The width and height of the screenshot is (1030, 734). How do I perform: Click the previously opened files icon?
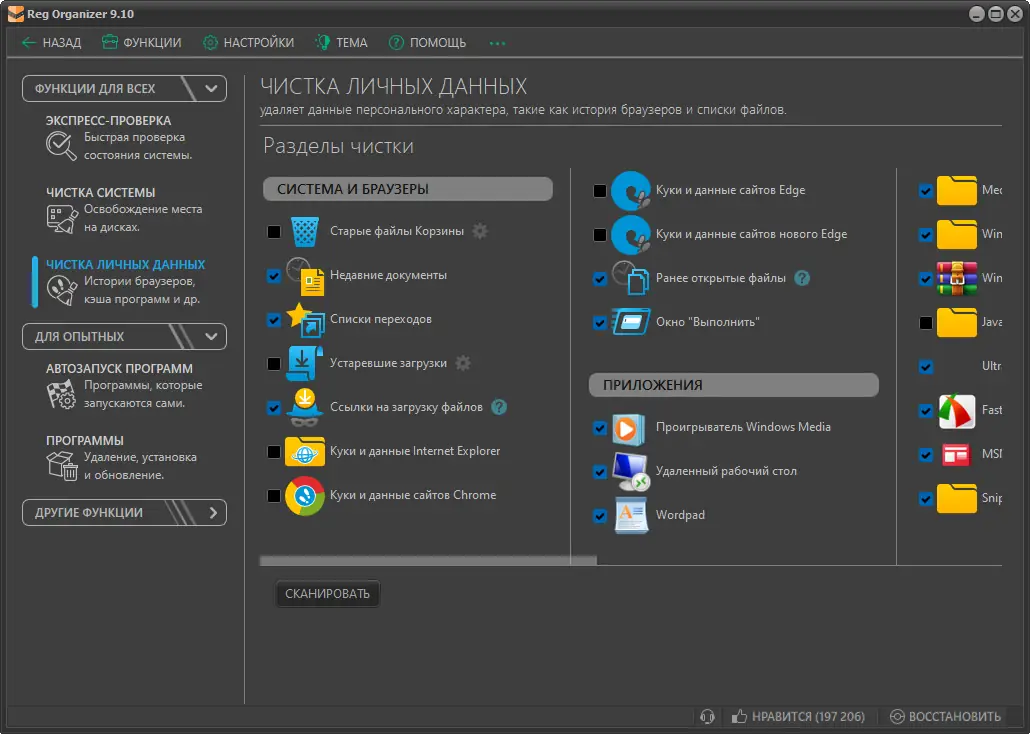pos(631,278)
